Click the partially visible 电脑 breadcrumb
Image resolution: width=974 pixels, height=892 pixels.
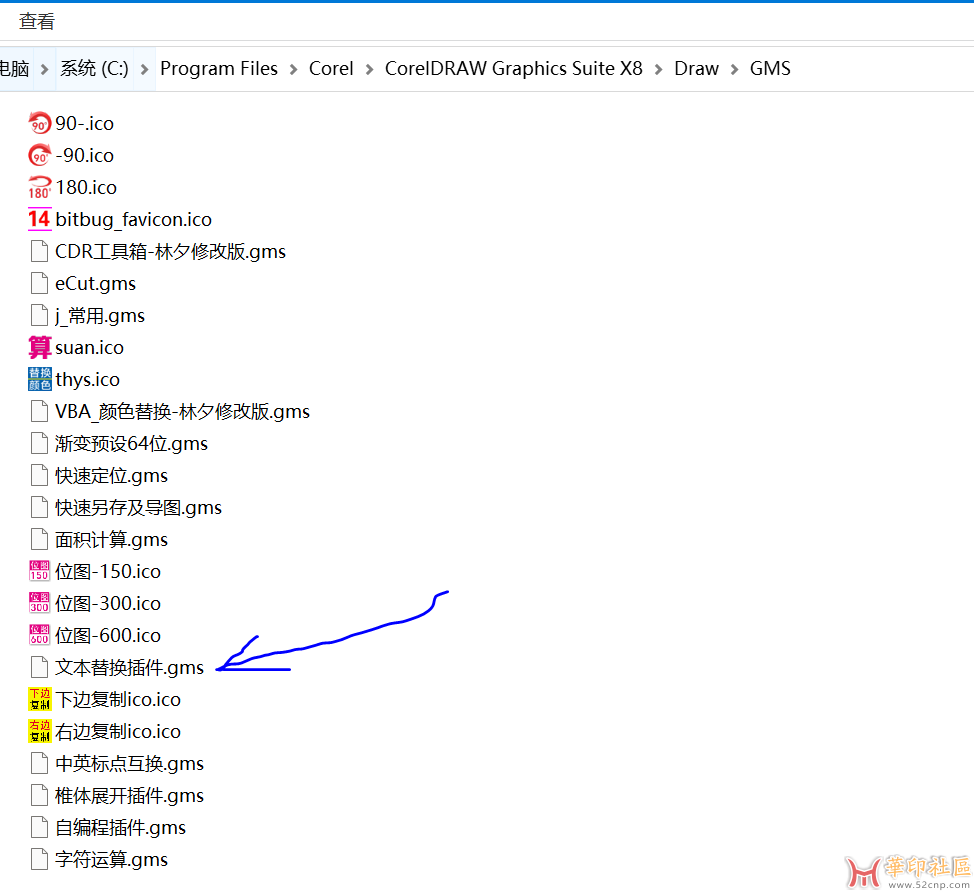click(x=15, y=68)
